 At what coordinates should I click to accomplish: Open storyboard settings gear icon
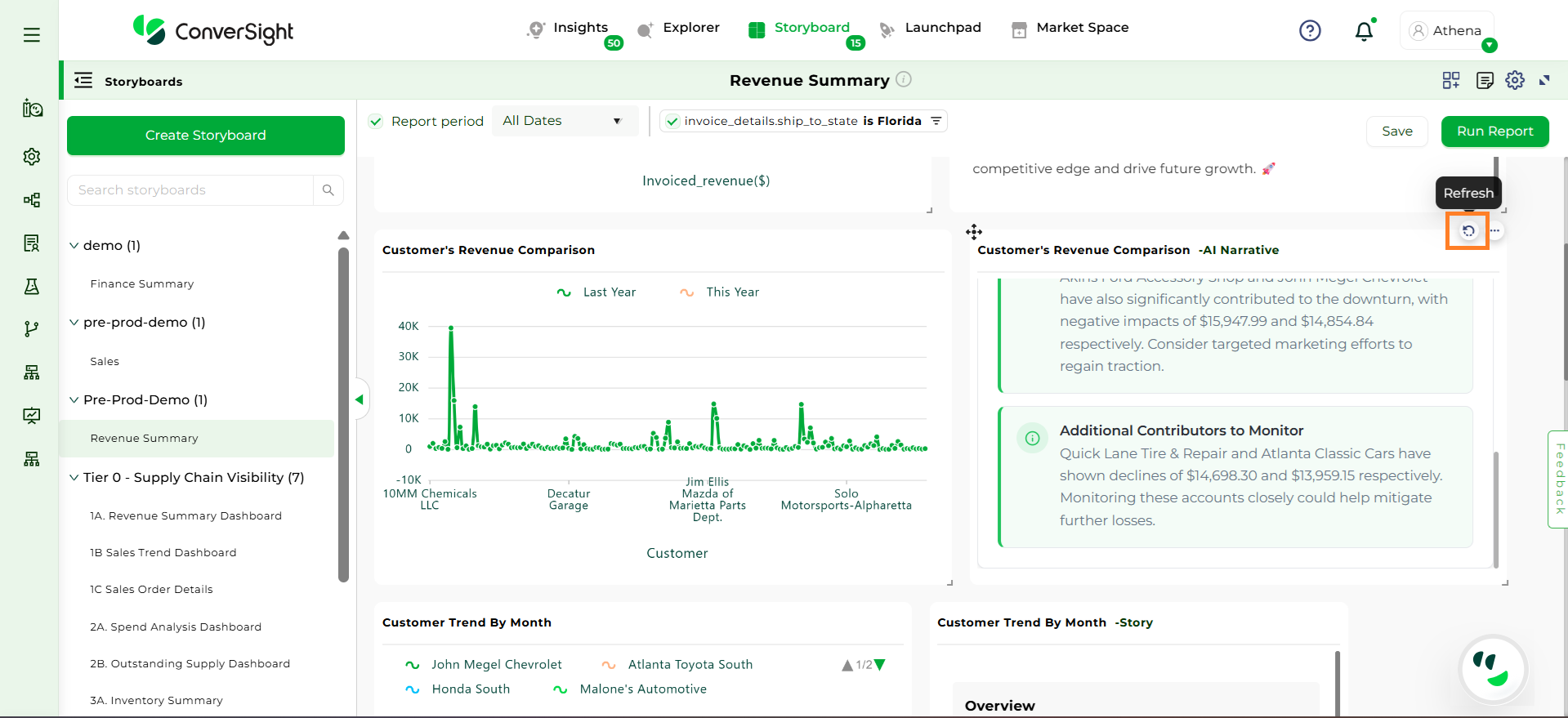point(1515,80)
